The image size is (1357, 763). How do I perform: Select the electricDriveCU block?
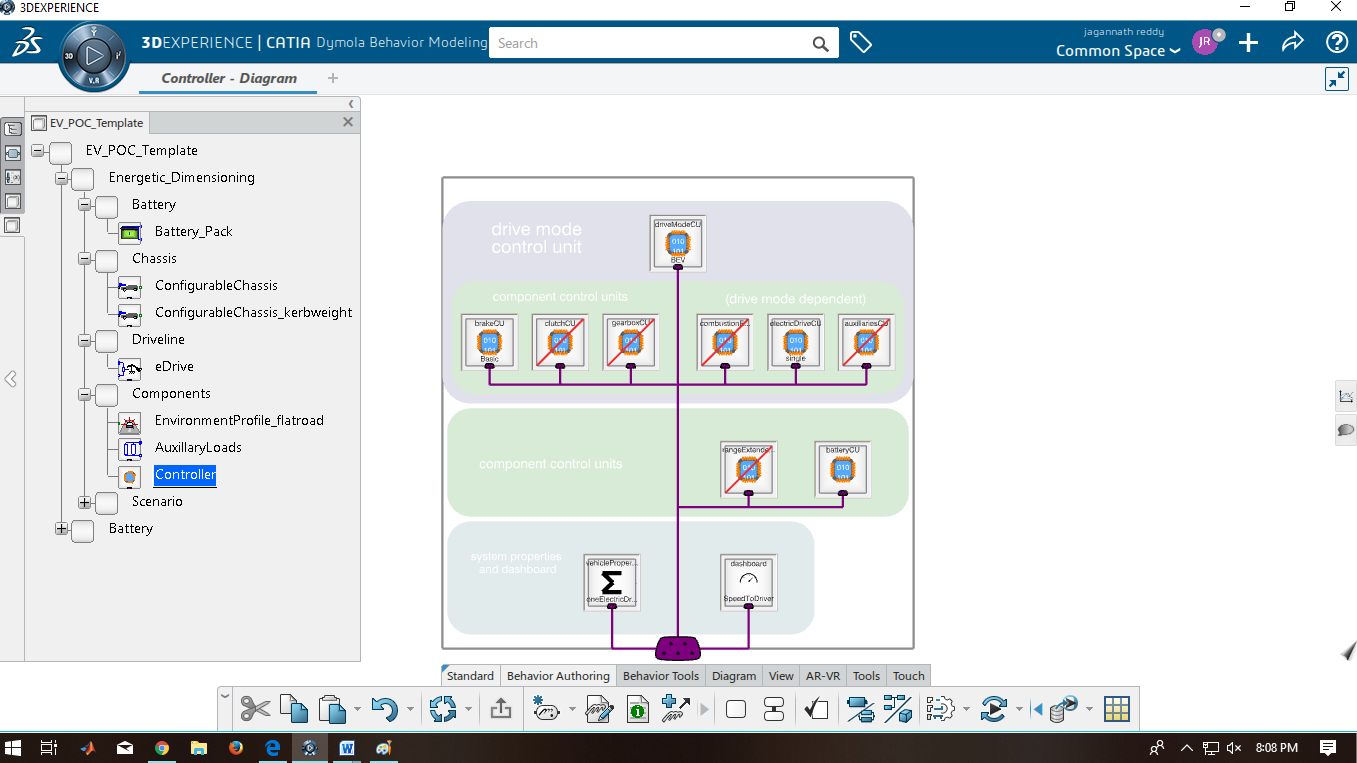coord(795,342)
